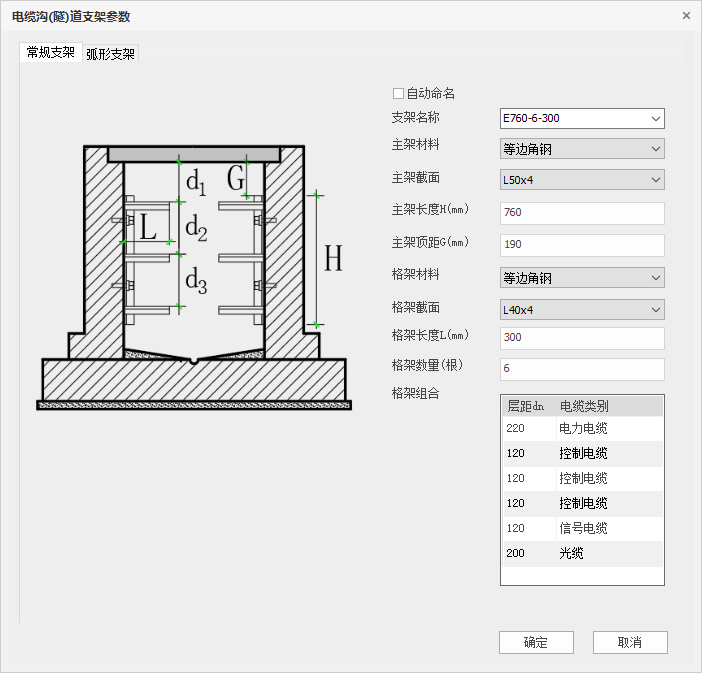
Task: Select the 120 信号电缆 row
Action: (582, 528)
